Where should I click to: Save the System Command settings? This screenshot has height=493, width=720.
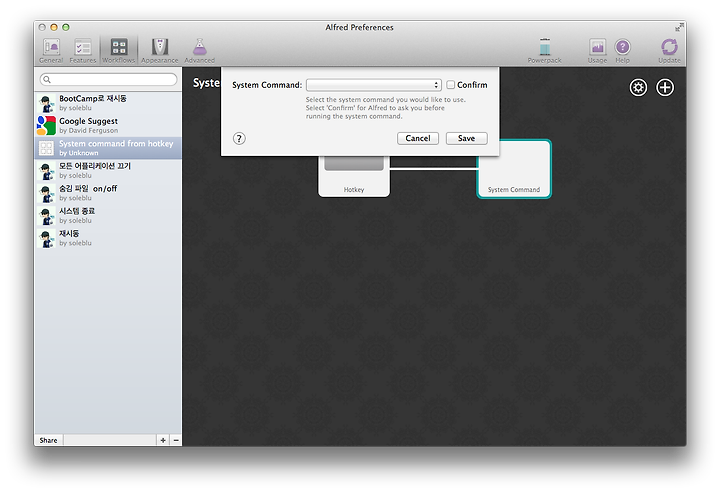[466, 138]
